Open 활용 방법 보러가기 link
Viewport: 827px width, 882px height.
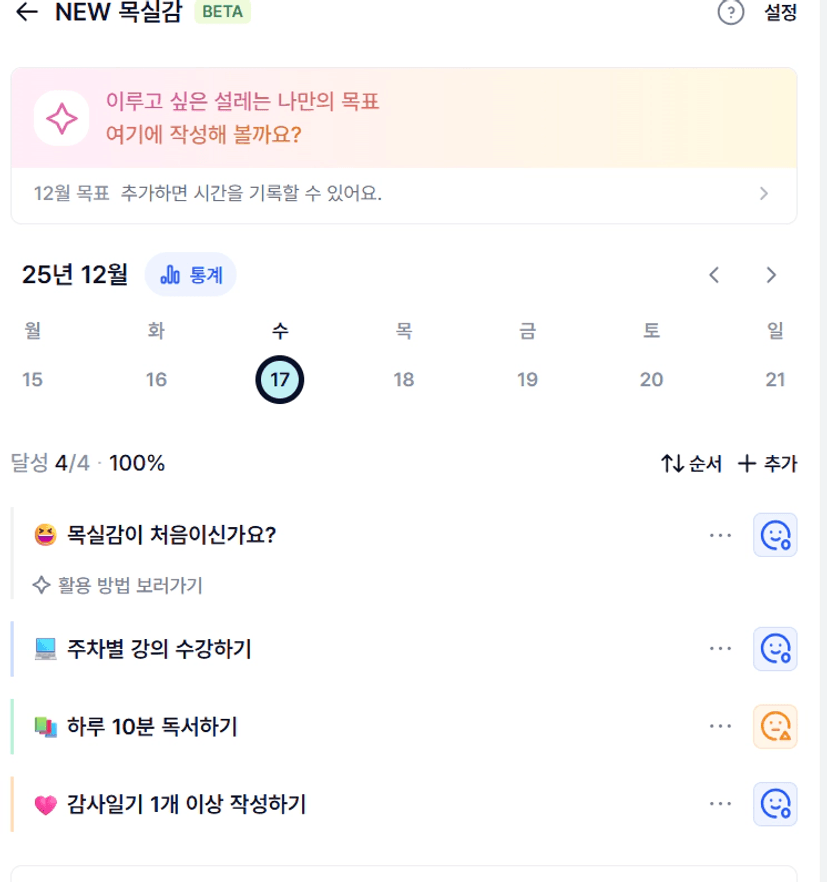(x=118, y=585)
